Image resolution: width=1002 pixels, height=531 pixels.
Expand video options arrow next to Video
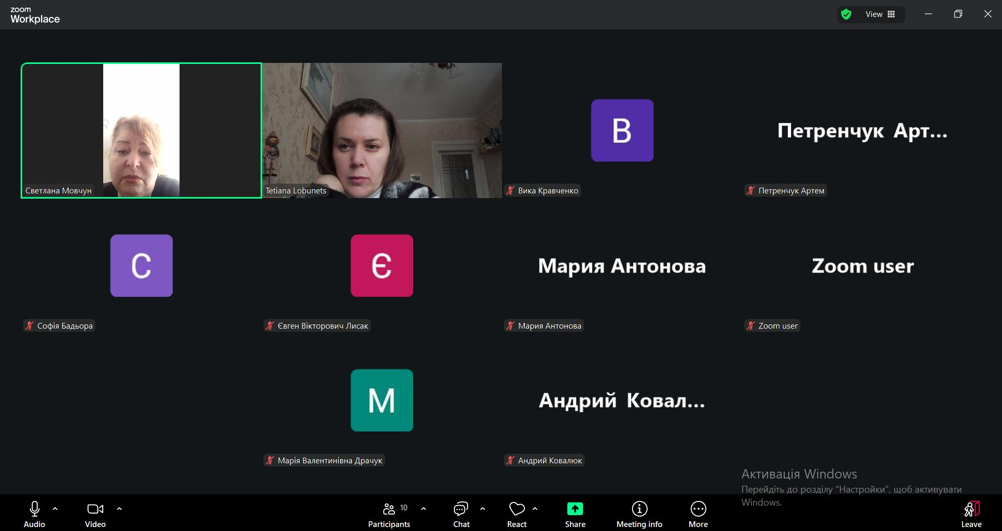[x=119, y=509]
